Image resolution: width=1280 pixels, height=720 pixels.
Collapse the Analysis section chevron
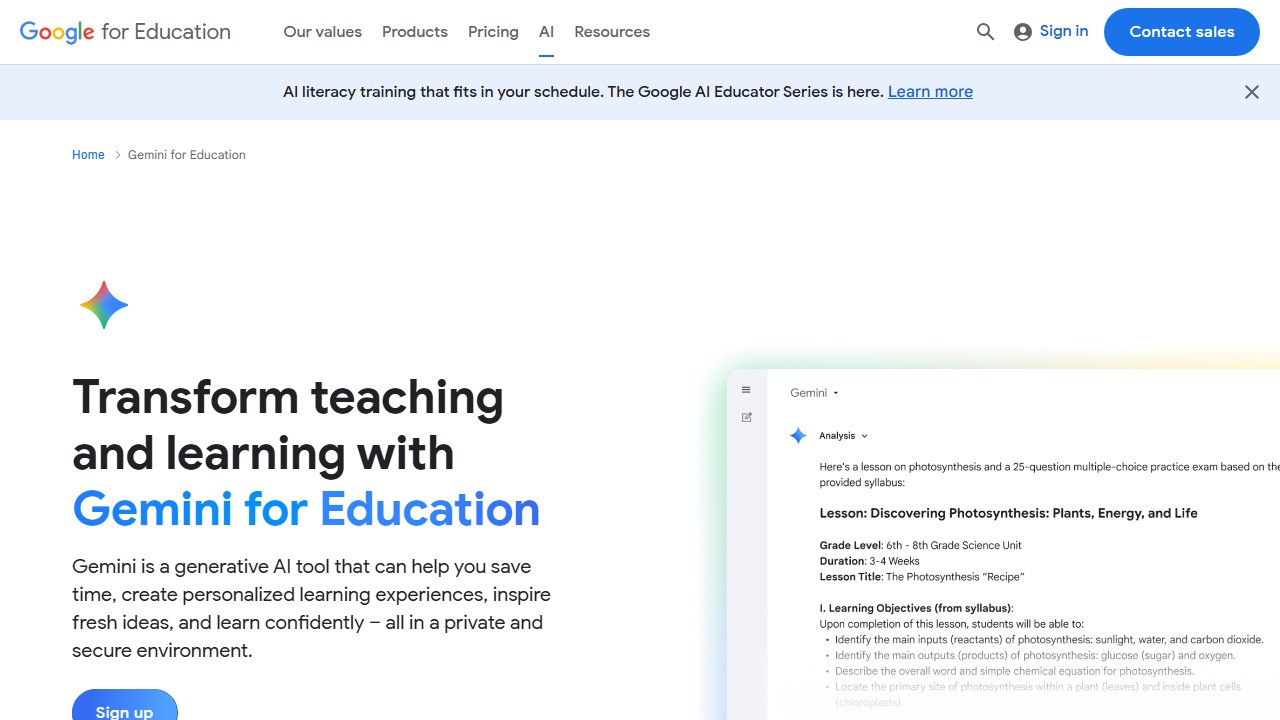coord(864,436)
